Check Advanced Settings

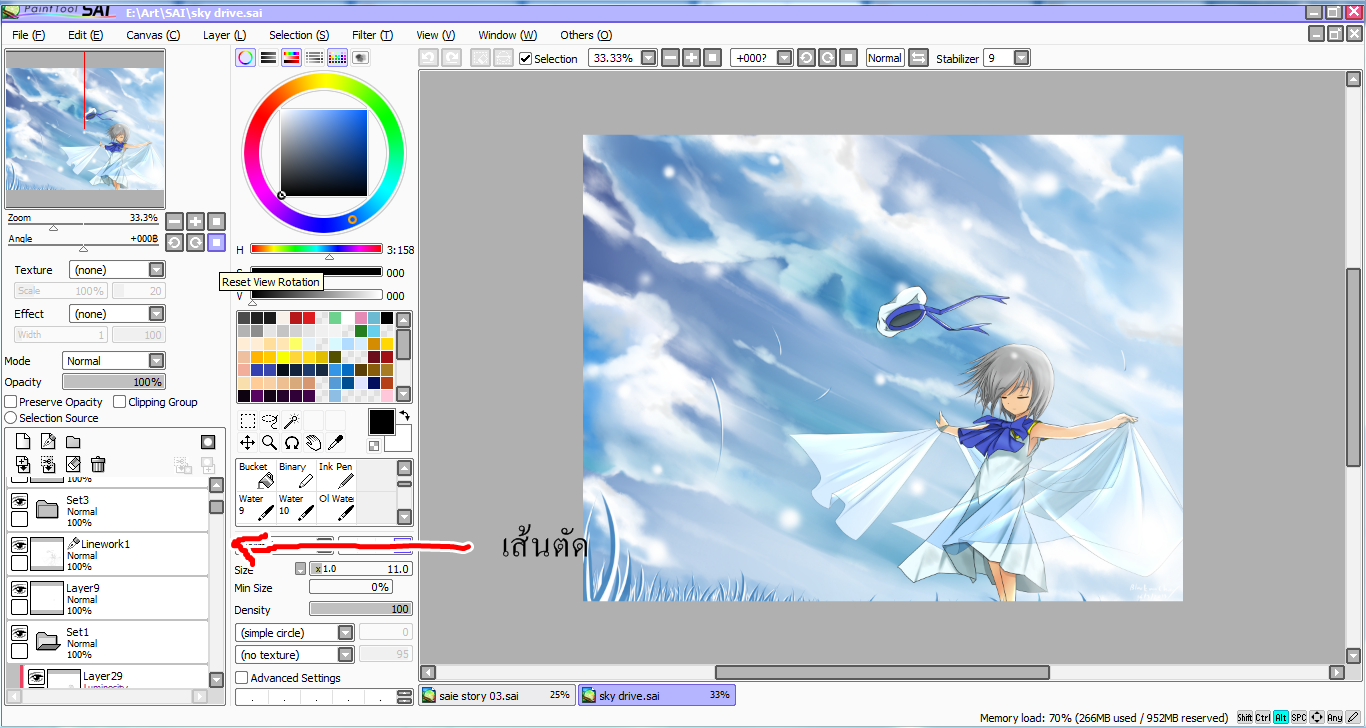click(241, 678)
